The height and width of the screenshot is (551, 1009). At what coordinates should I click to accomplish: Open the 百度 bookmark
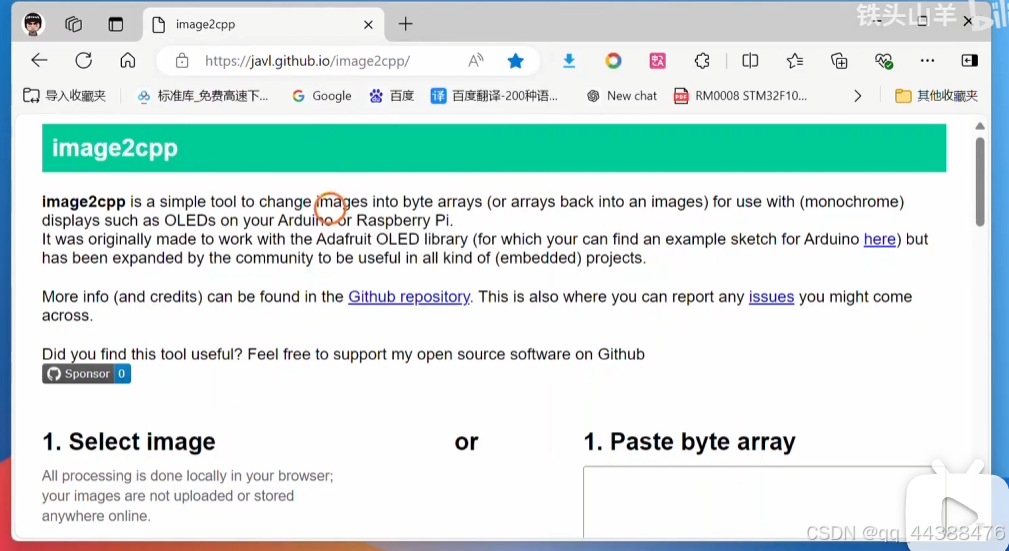pyautogui.click(x=391, y=96)
